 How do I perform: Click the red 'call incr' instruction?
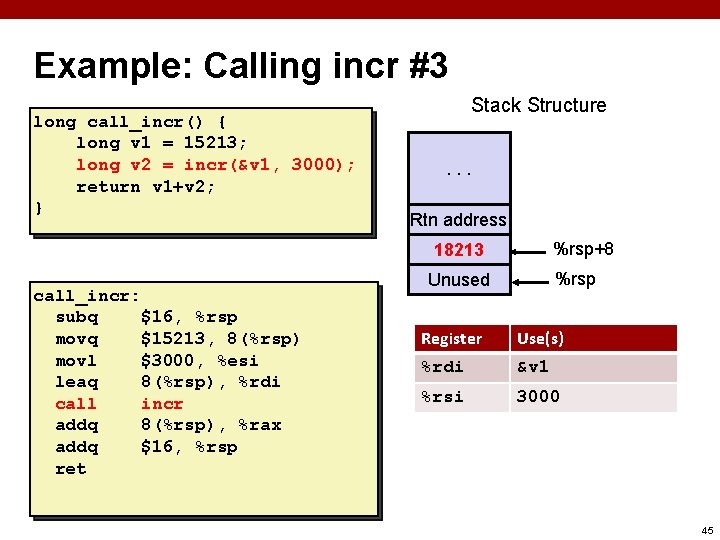pyautogui.click(x=119, y=404)
